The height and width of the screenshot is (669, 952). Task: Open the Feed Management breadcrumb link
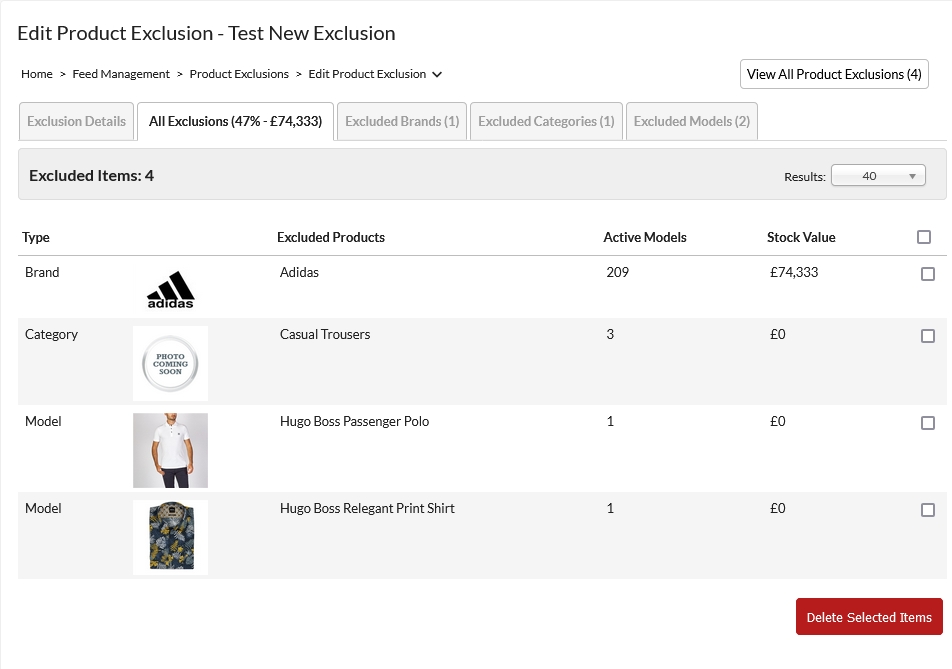coord(121,74)
